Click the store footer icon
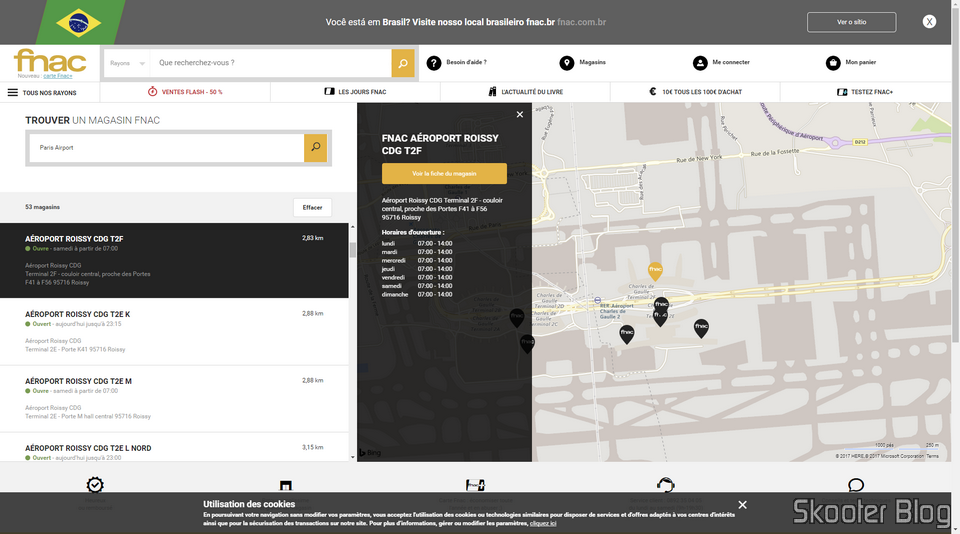The image size is (960, 534). [285, 485]
